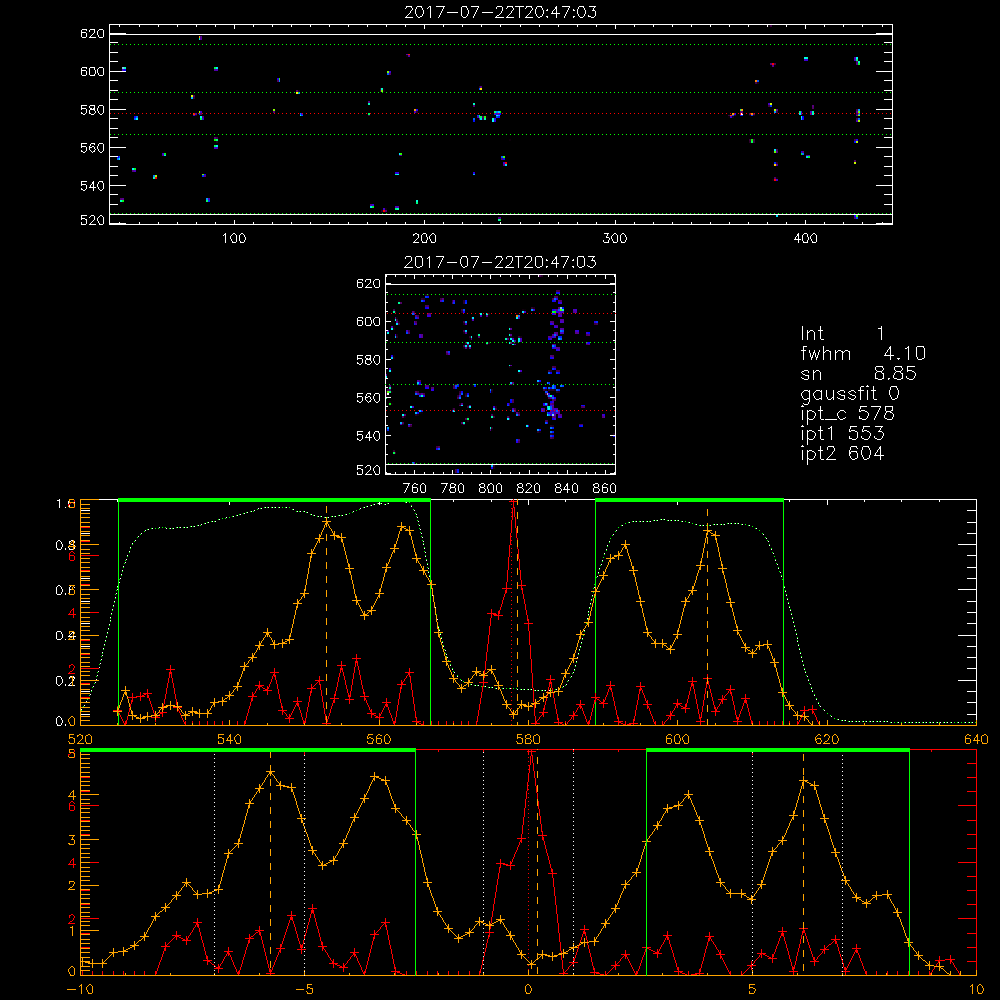Click x-axis label 400 on top plot
This screenshot has width=1000, height=1000.
(x=805, y=239)
